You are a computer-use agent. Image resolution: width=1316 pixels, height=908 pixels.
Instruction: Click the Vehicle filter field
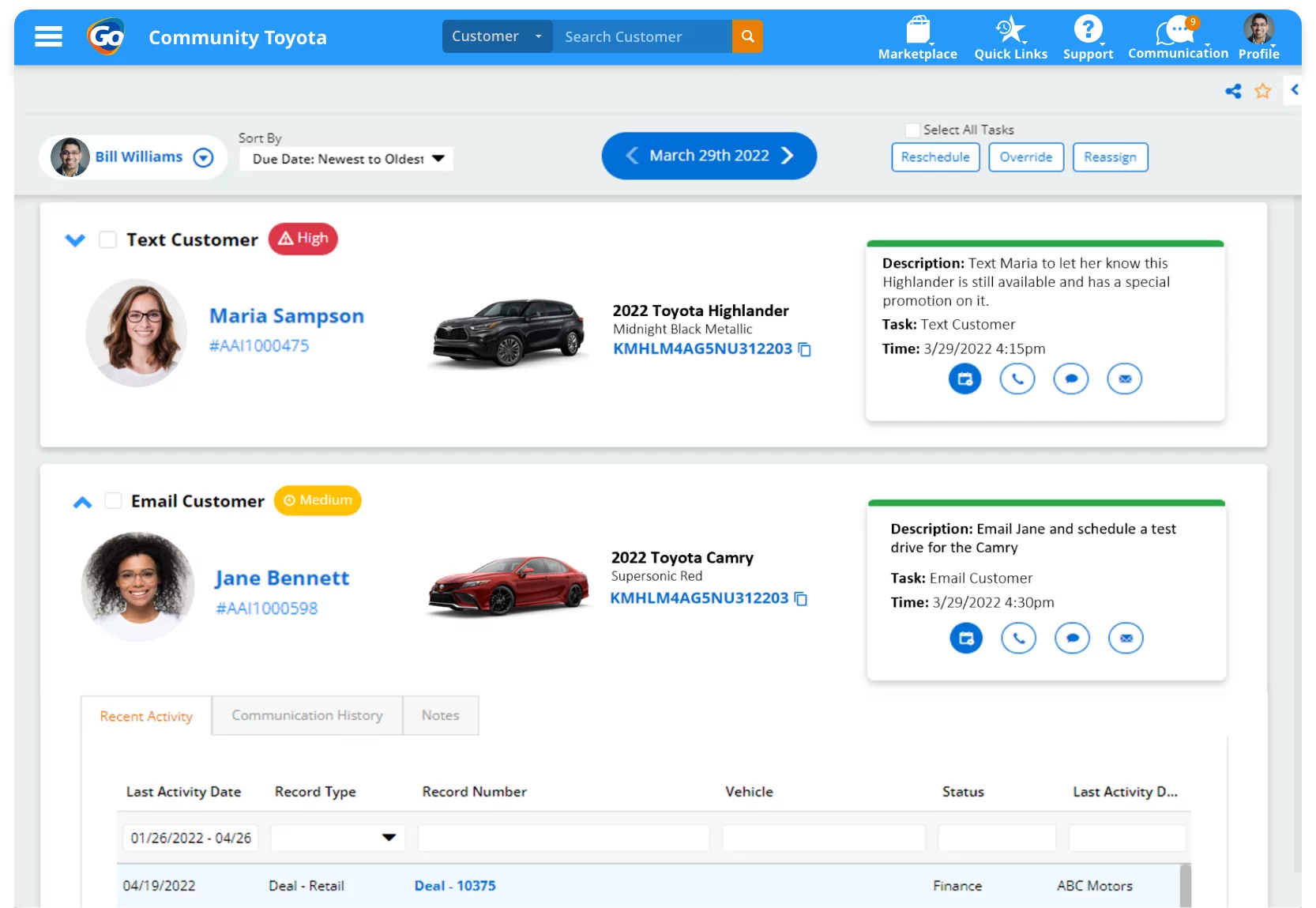click(x=824, y=838)
